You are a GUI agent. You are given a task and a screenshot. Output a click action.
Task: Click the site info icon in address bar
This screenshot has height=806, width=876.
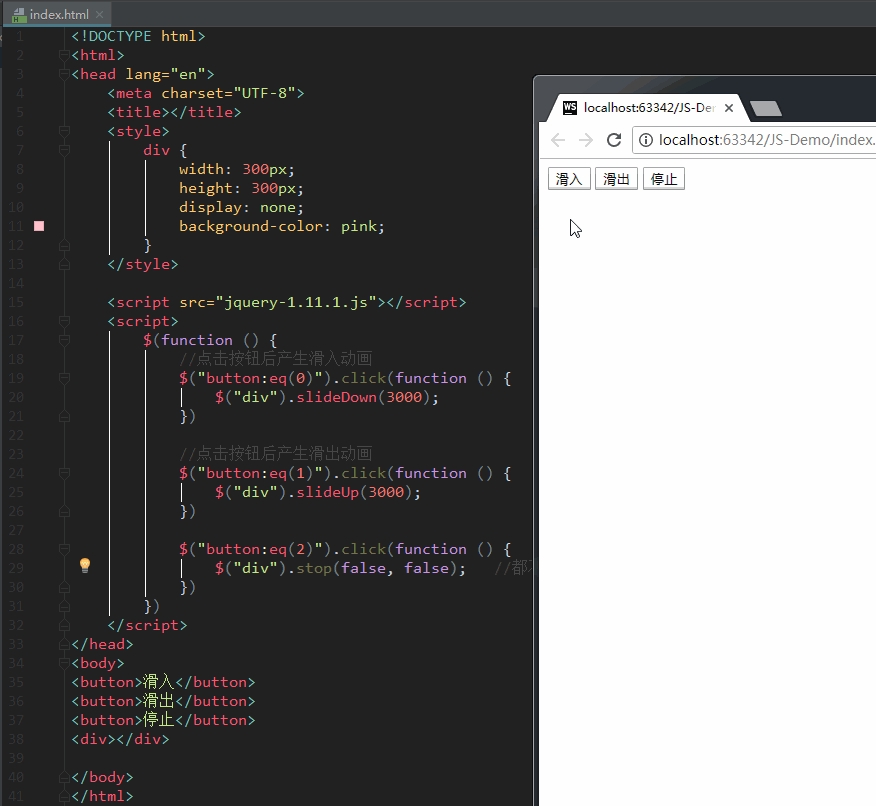646,140
